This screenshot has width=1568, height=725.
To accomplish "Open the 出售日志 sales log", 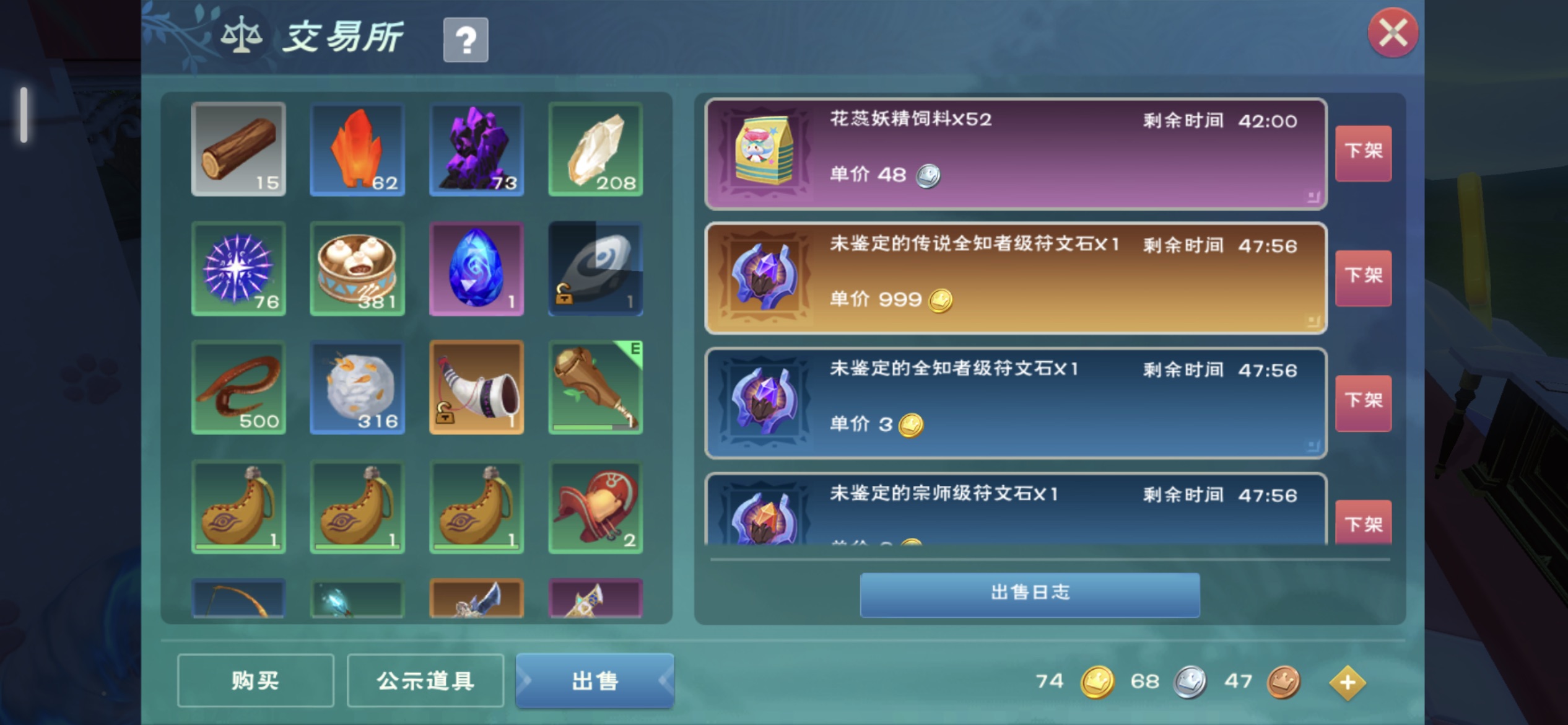I will (1030, 594).
